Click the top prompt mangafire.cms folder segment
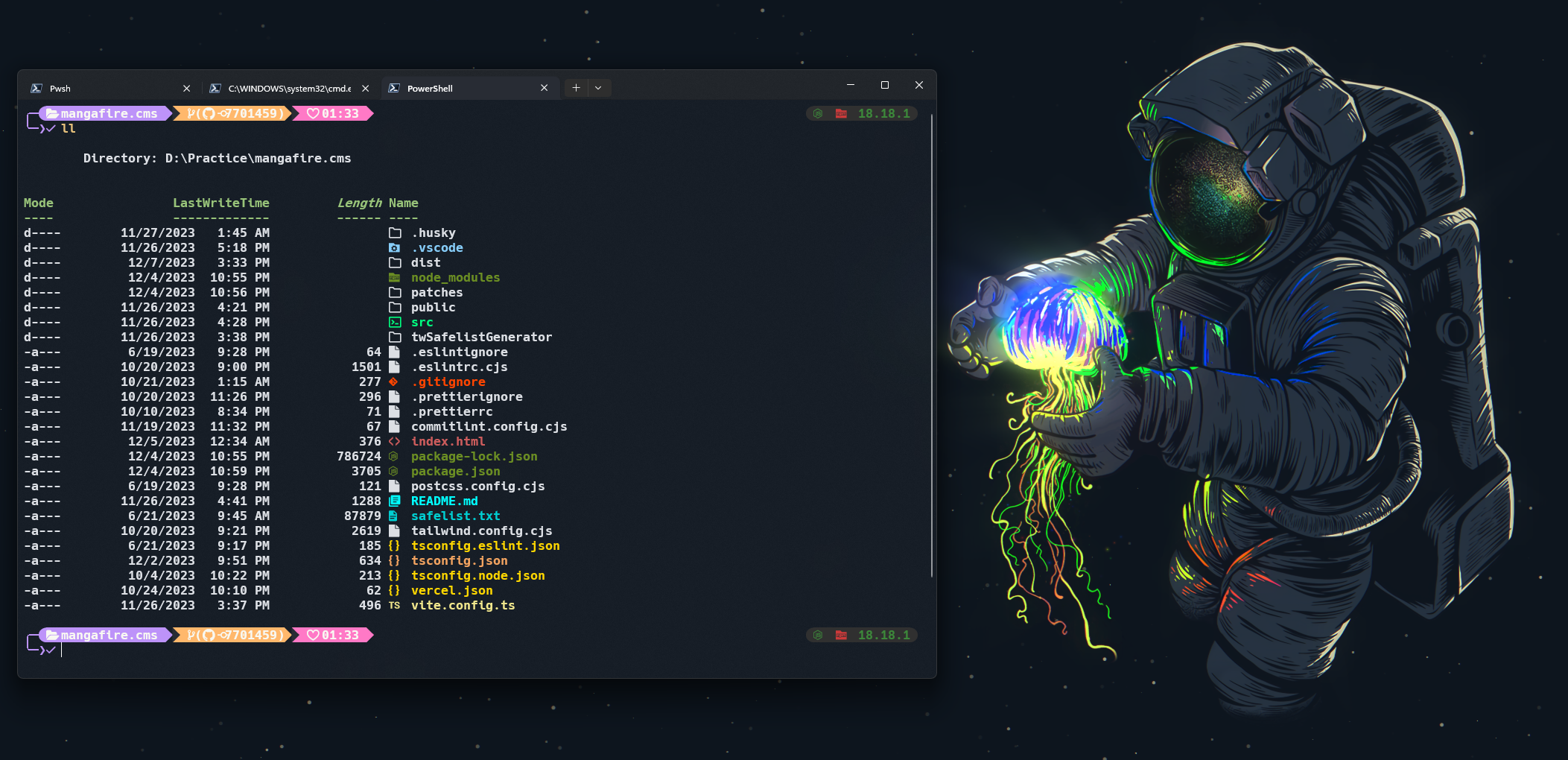This screenshot has height=760, width=1568. point(104,114)
